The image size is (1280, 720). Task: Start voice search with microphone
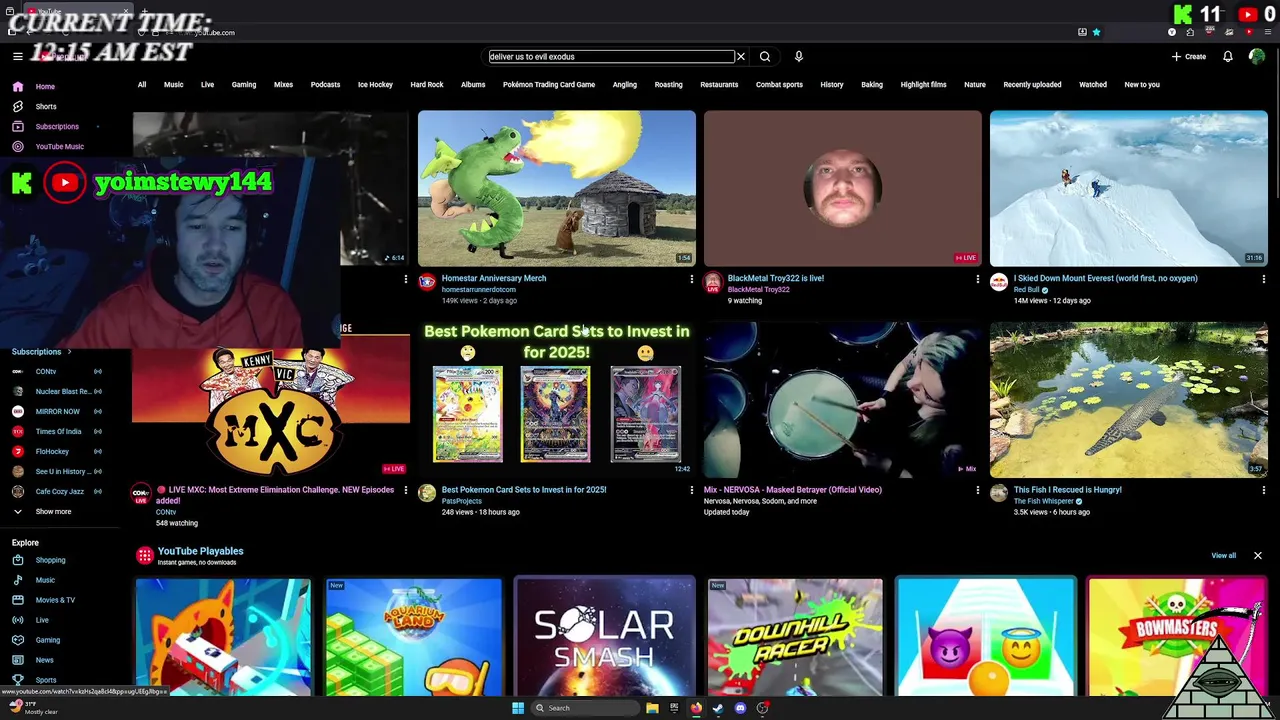pyautogui.click(x=799, y=57)
